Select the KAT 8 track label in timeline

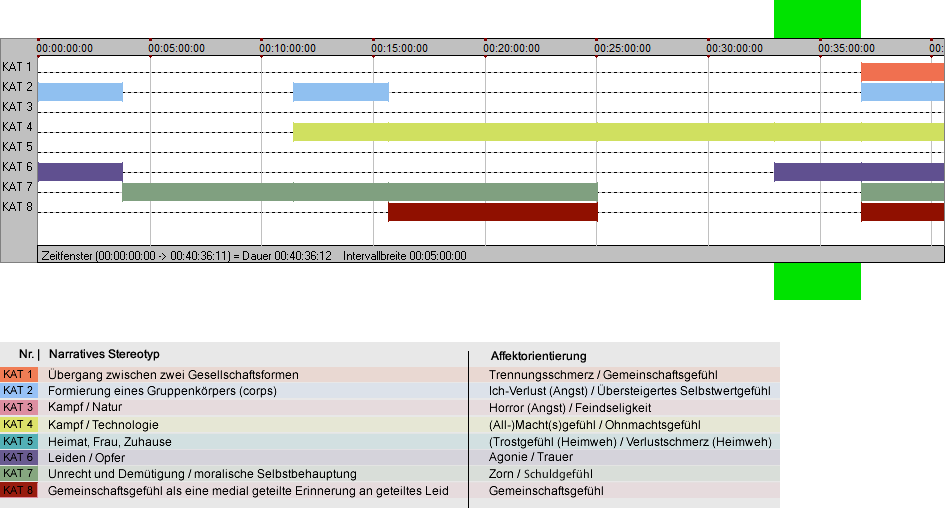point(17,207)
